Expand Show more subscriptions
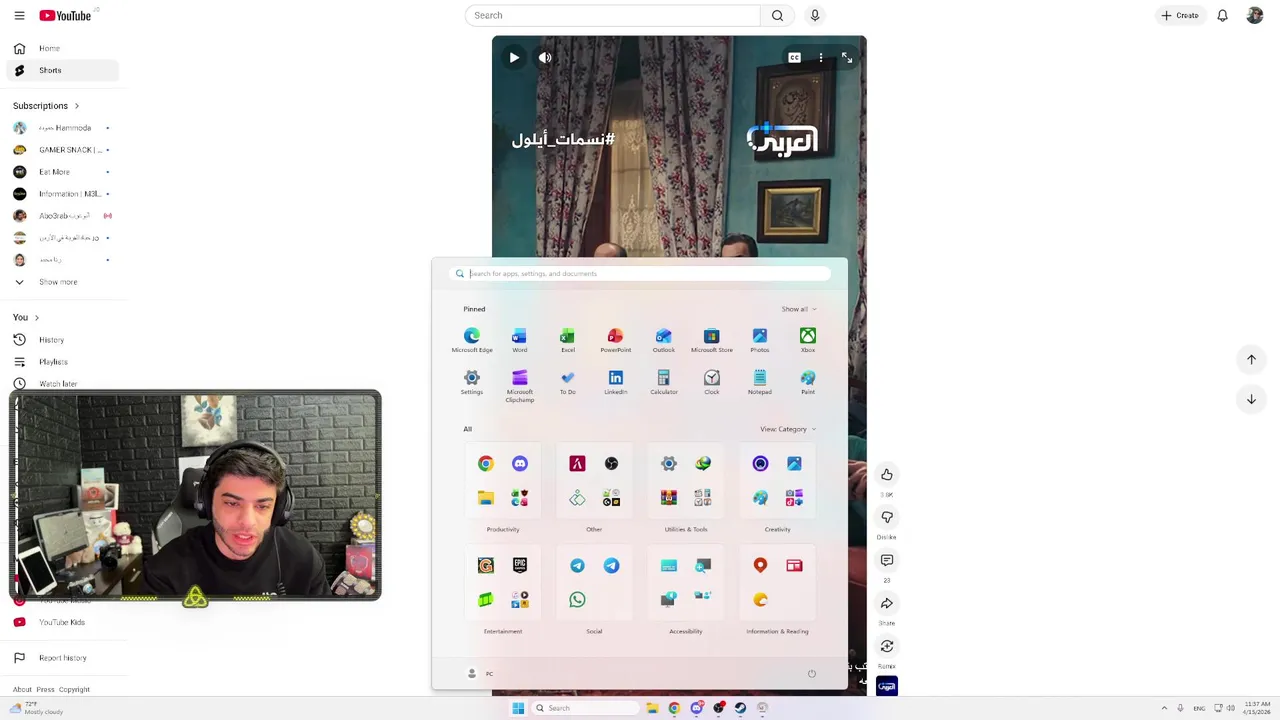 pyautogui.click(x=58, y=282)
